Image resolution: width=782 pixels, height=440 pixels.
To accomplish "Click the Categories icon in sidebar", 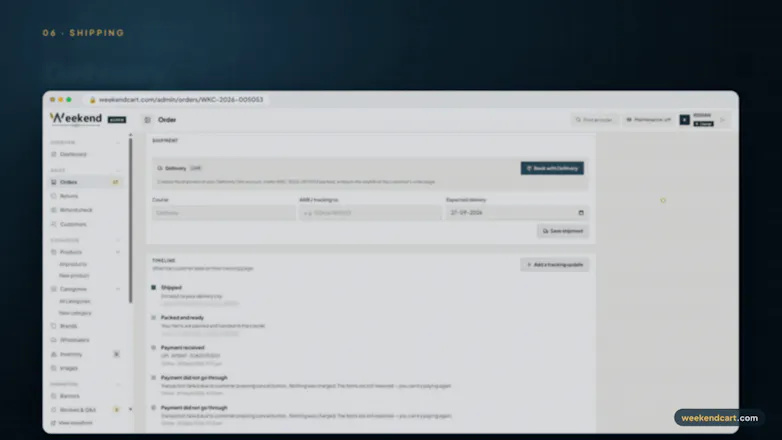I will pos(54,289).
